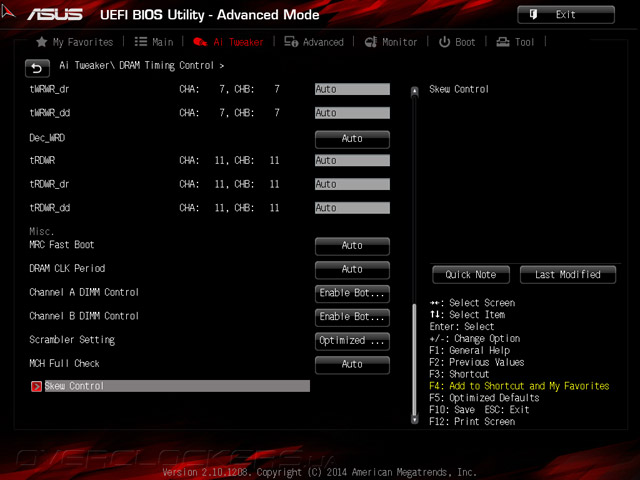
Task: Click the Last Modified button
Action: (x=568, y=275)
